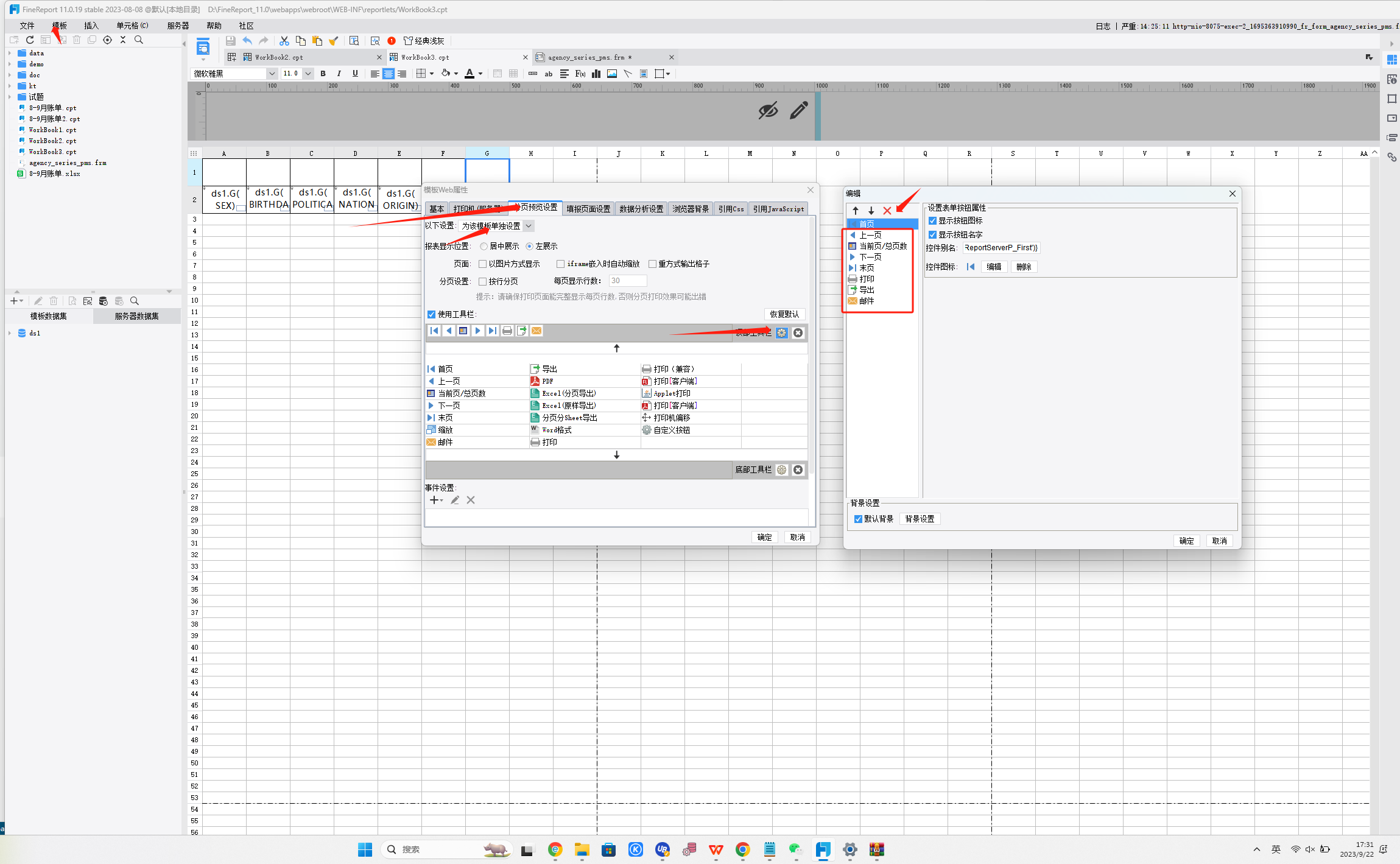Move selected button down in the Edit dialog

click(871, 211)
